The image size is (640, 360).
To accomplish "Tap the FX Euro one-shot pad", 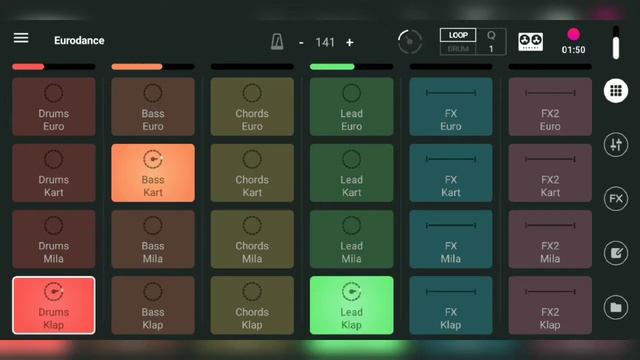I will [451, 107].
